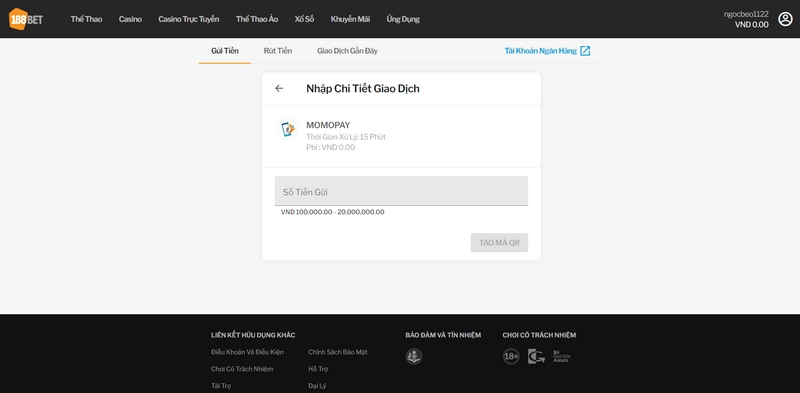Click the 188BET logo
800x393 pixels.
[x=26, y=19]
